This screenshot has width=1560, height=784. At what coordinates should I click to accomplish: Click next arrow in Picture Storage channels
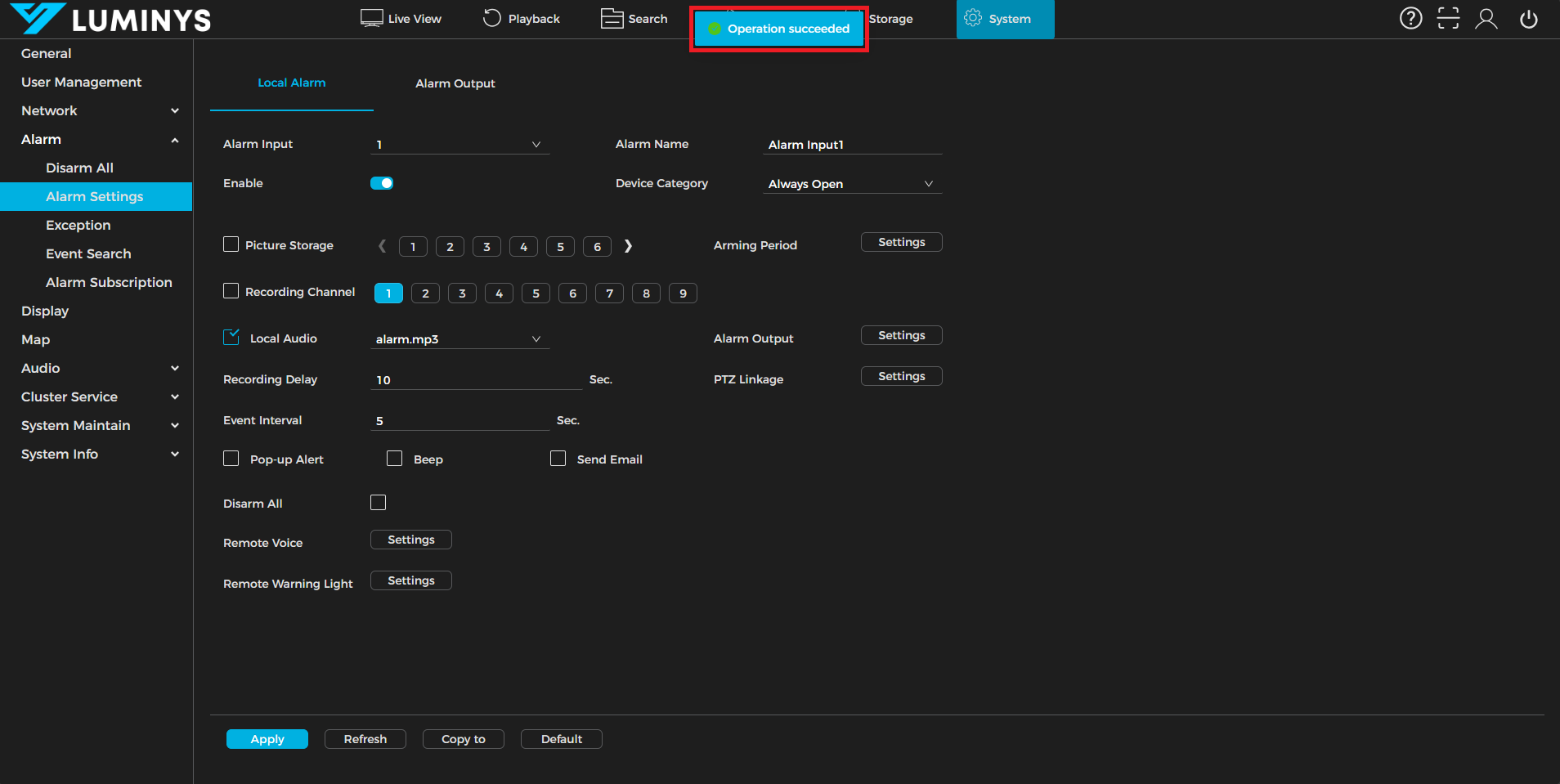tap(628, 246)
